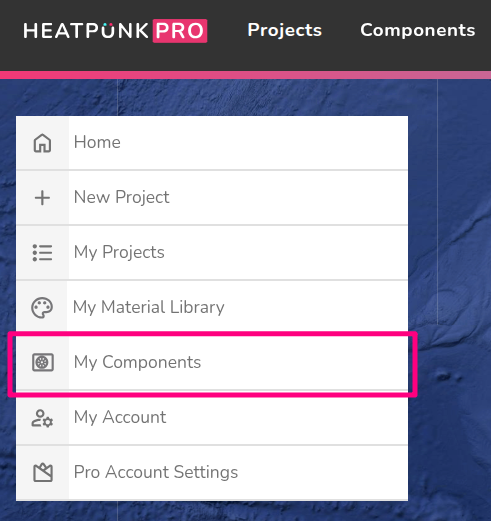Open the Components top navigation menu

pos(418,30)
